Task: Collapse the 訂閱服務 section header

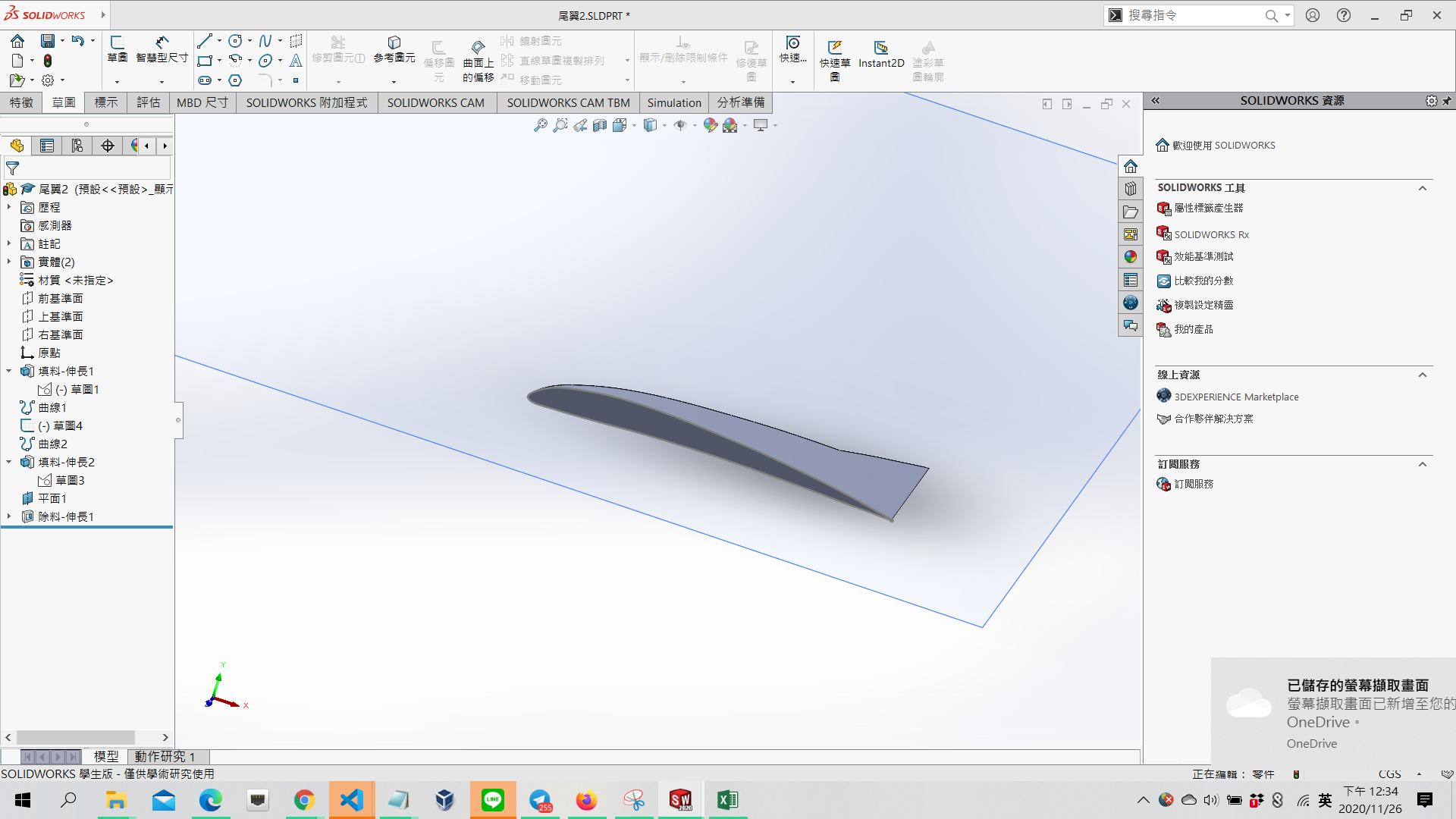Action: coord(1423,464)
